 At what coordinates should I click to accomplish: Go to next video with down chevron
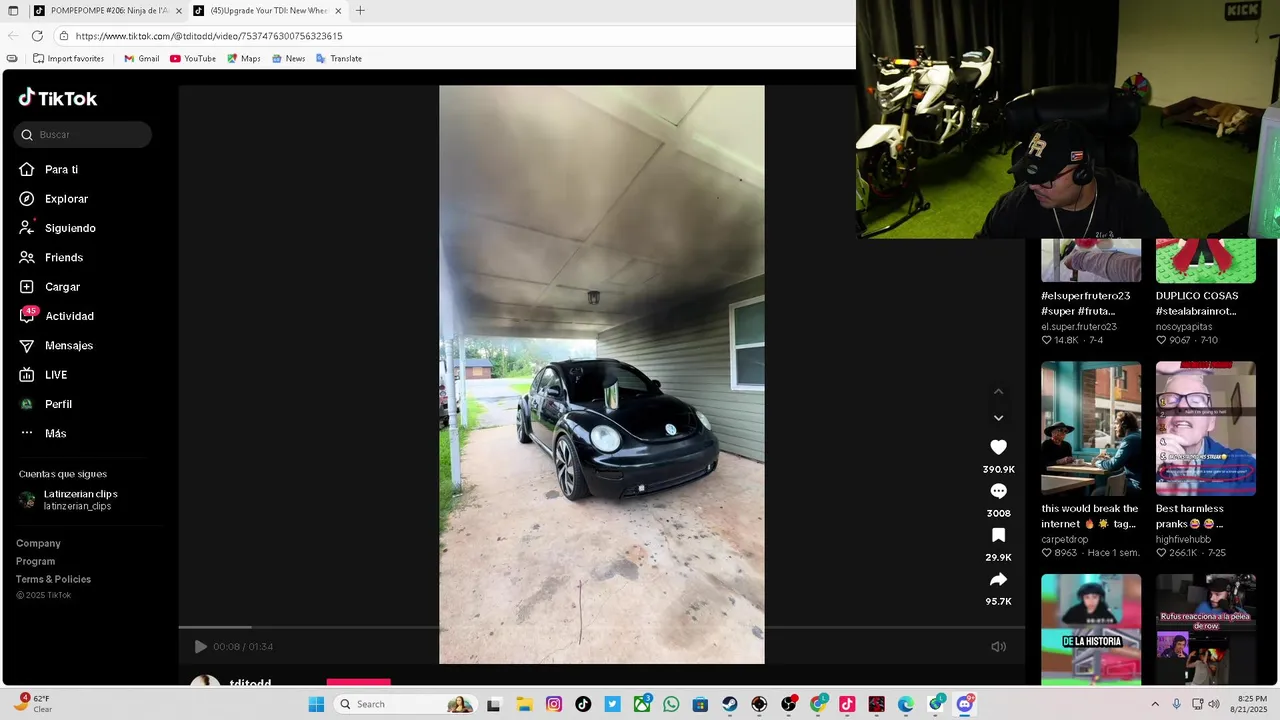[998, 418]
